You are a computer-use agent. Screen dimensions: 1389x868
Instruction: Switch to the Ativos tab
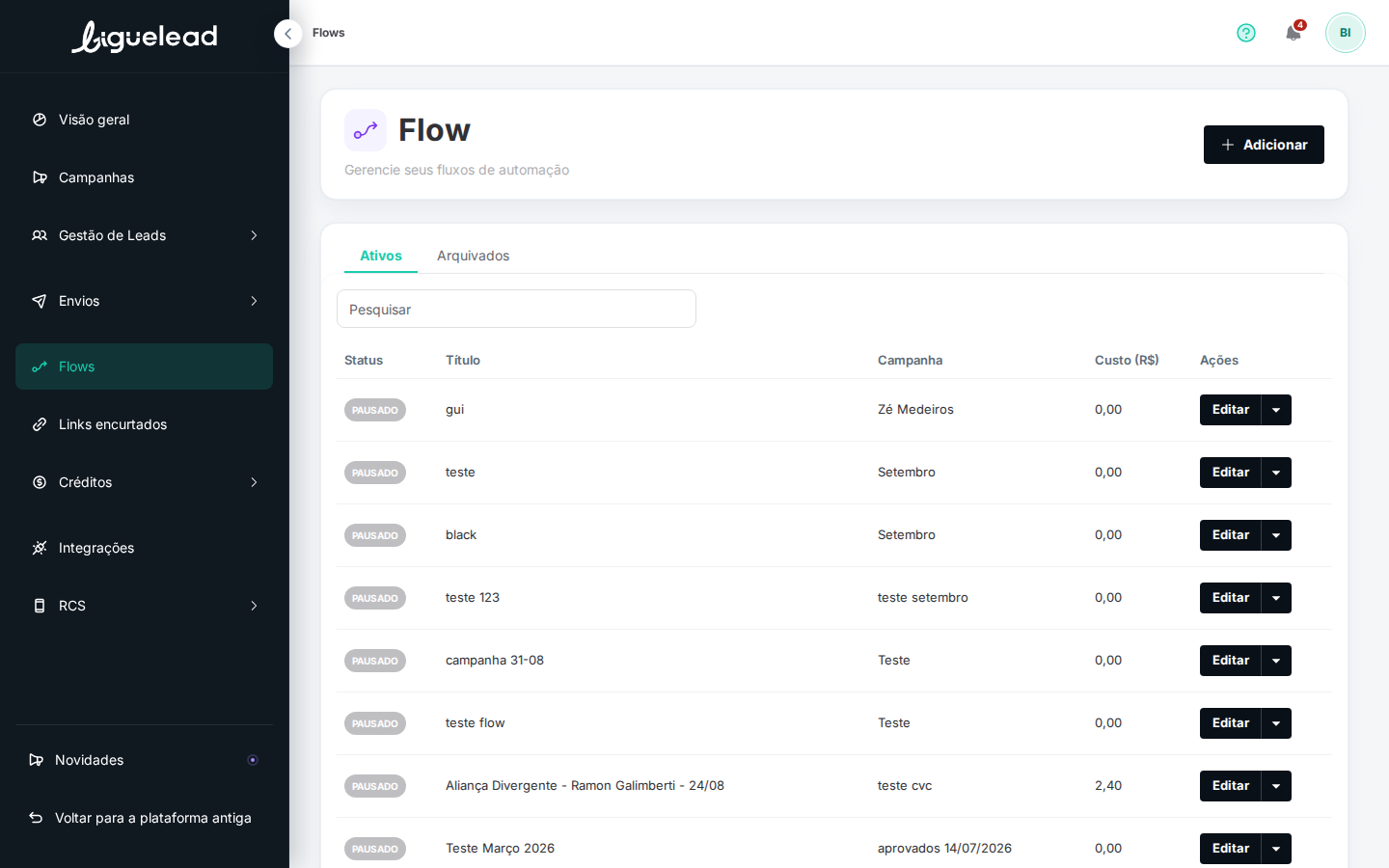coord(381,256)
